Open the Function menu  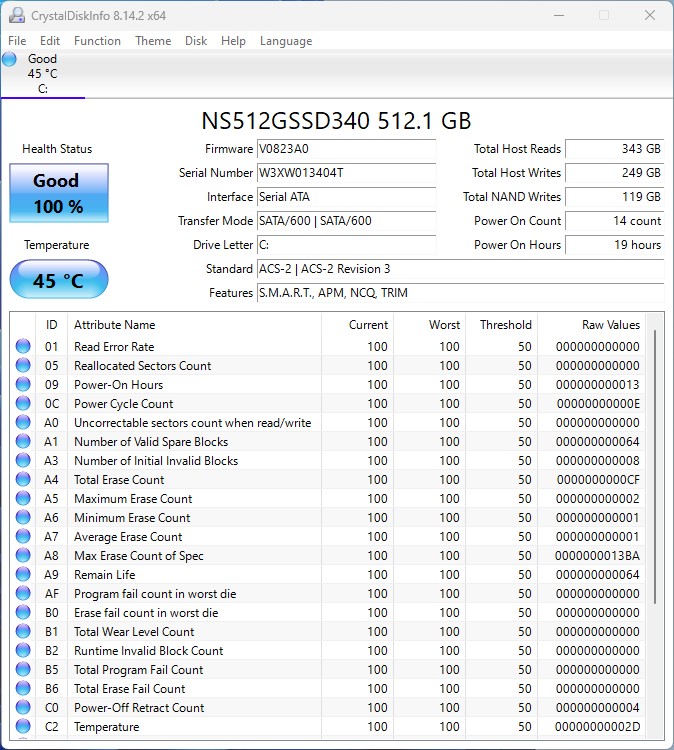pyautogui.click(x=97, y=41)
